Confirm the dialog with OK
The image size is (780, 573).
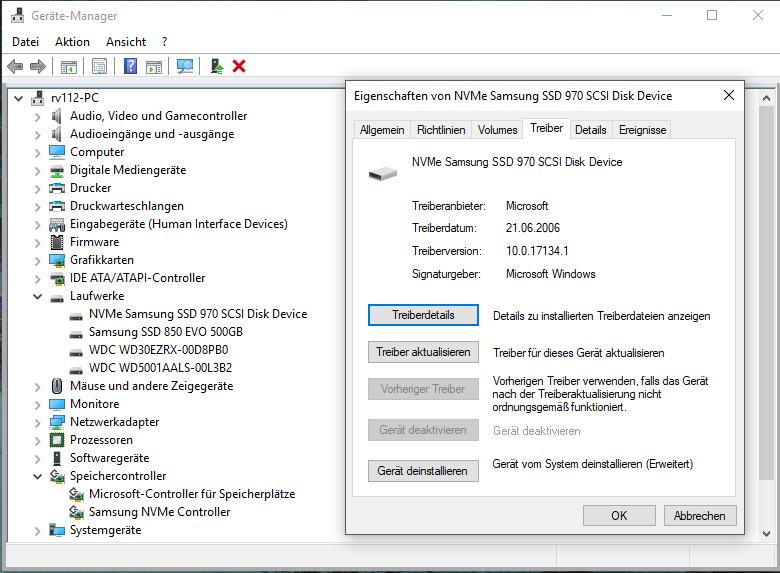point(619,515)
